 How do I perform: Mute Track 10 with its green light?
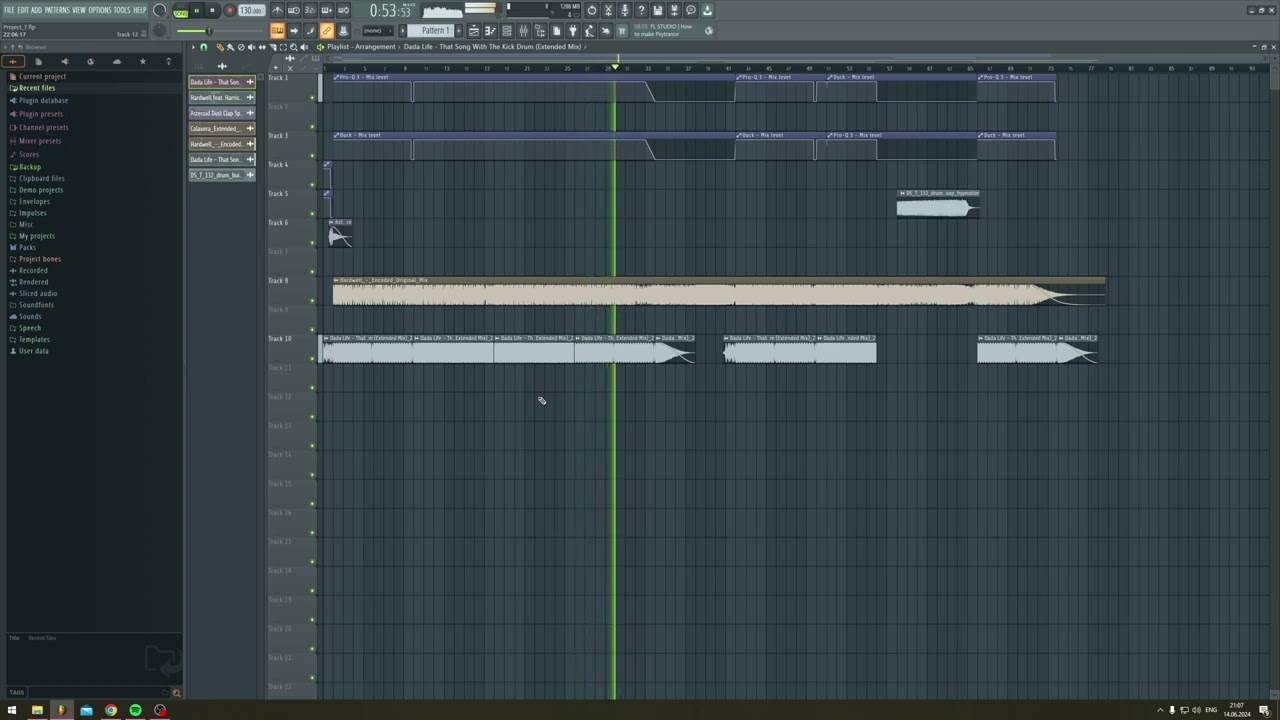(312, 359)
